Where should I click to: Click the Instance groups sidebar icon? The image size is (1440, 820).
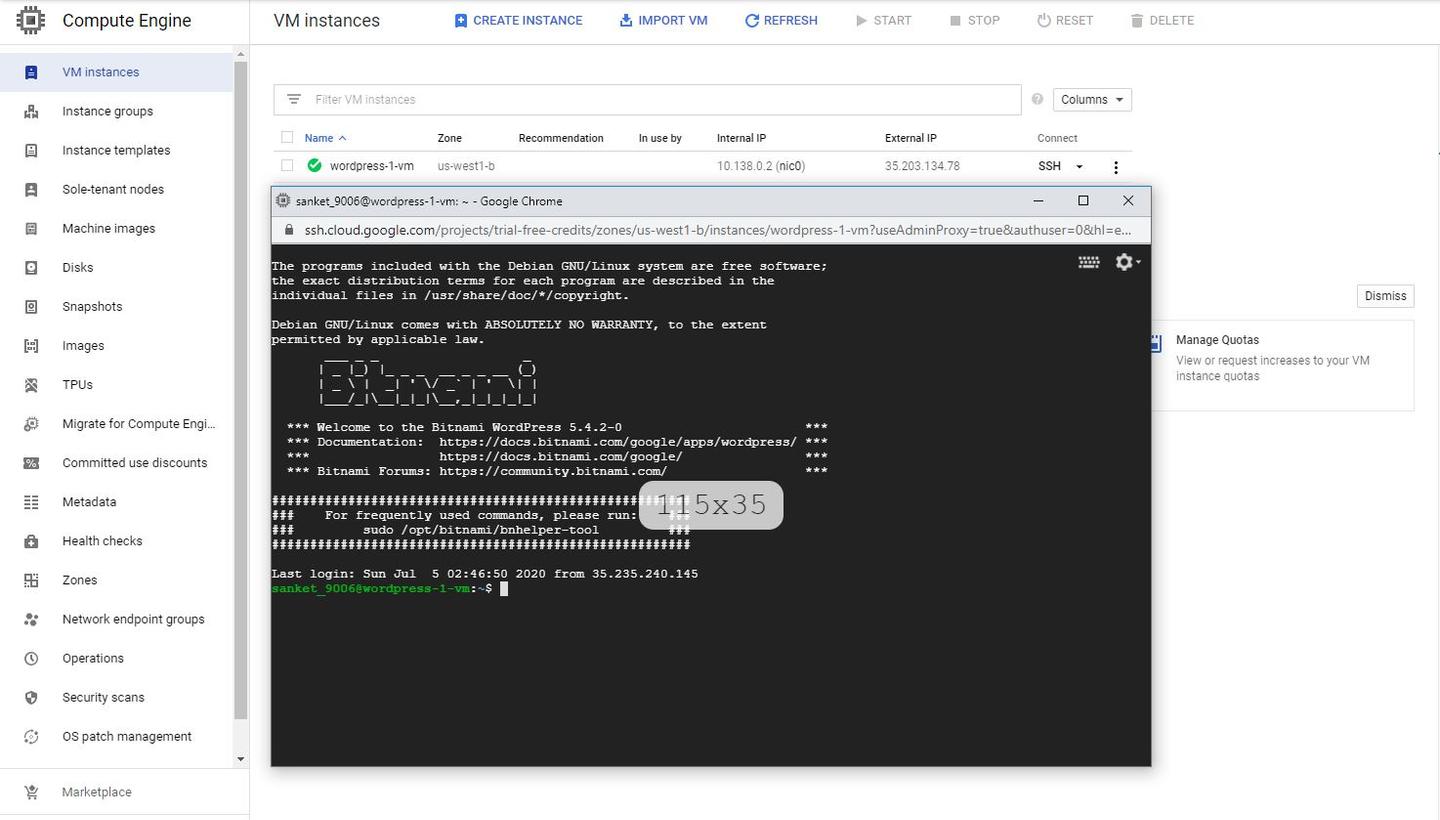tap(31, 111)
